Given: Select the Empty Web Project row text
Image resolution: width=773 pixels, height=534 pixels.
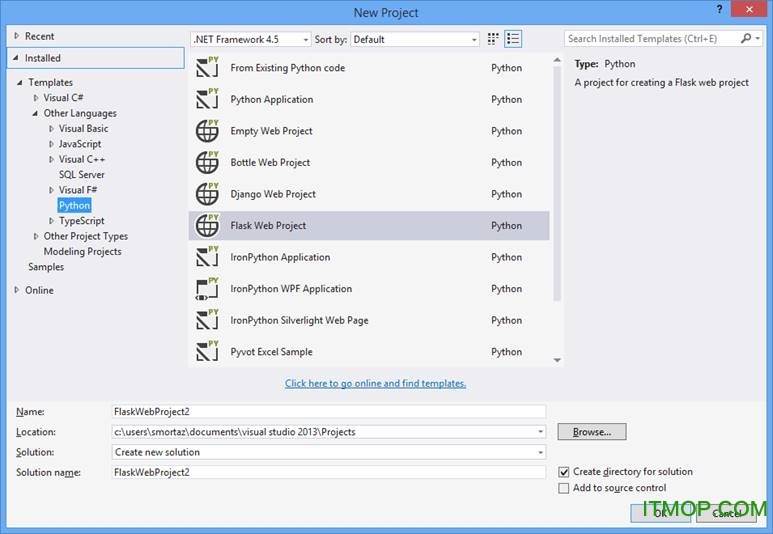Looking at the screenshot, I should coord(271,131).
